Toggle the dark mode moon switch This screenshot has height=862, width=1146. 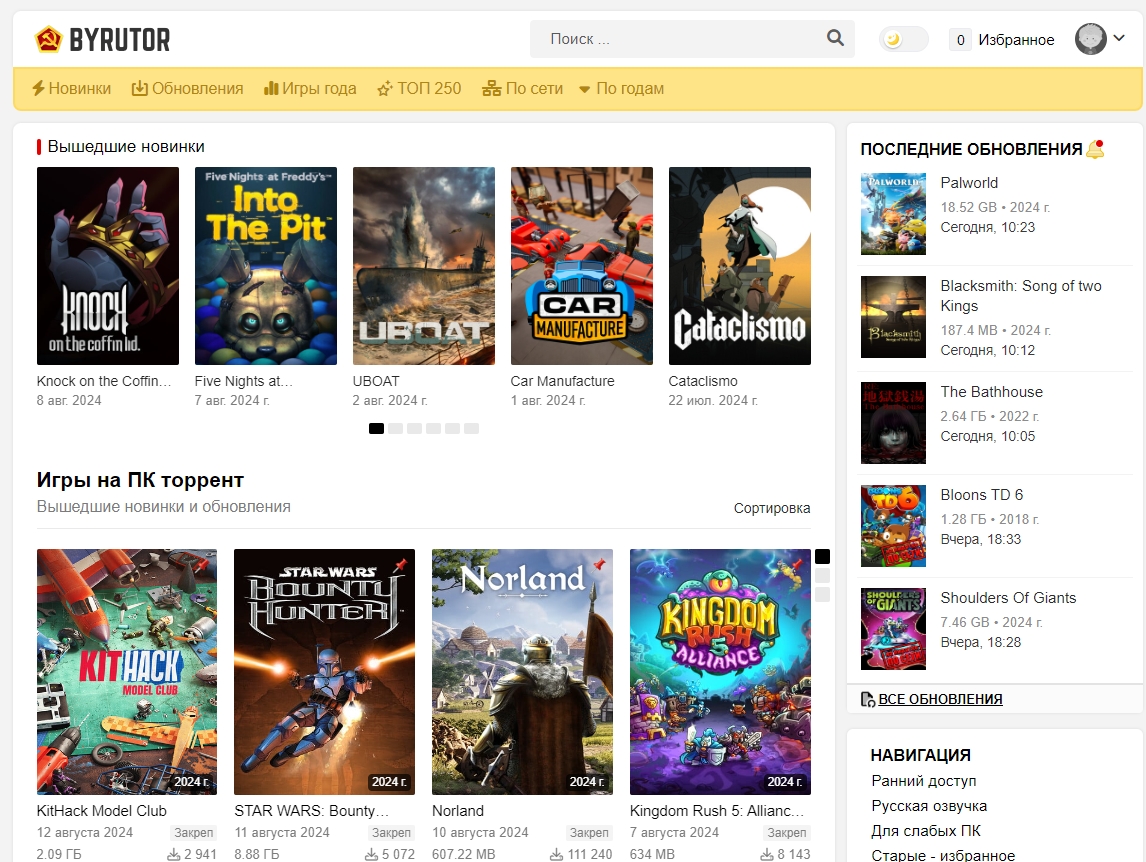(903, 39)
